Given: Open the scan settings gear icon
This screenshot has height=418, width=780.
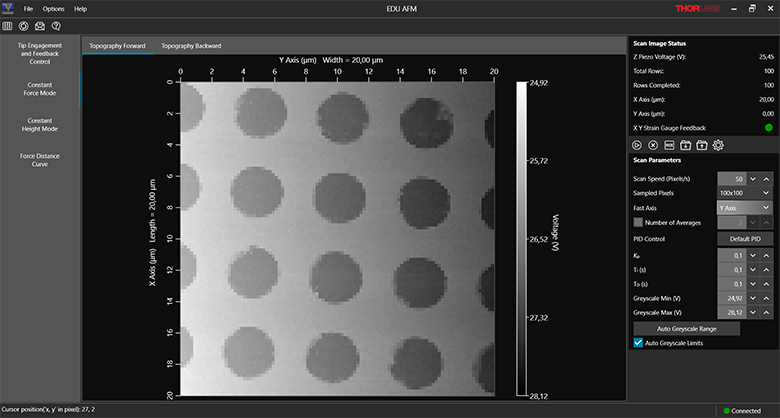Looking at the screenshot, I should pyautogui.click(x=718, y=145).
